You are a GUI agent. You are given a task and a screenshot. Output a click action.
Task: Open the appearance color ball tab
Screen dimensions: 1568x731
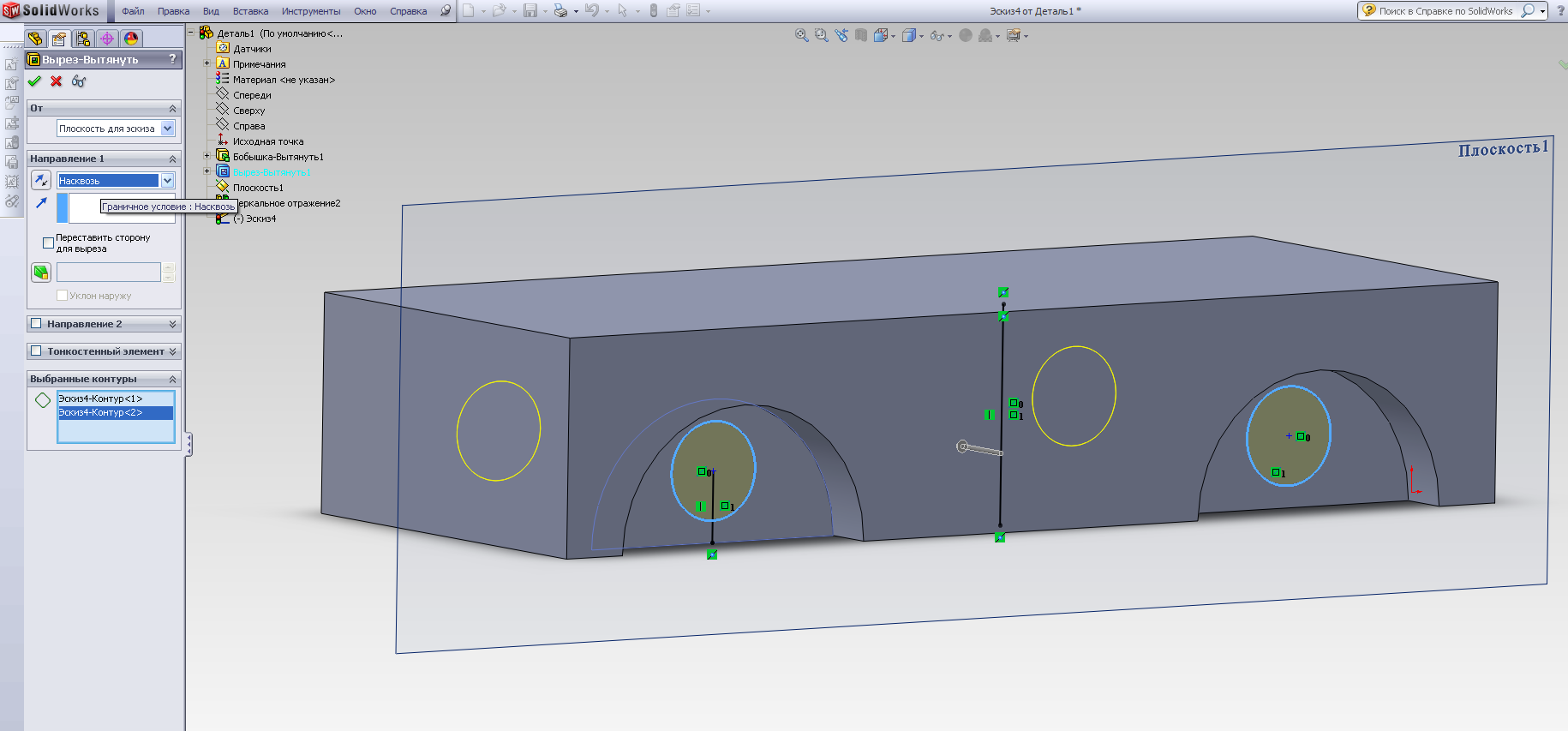[131, 39]
